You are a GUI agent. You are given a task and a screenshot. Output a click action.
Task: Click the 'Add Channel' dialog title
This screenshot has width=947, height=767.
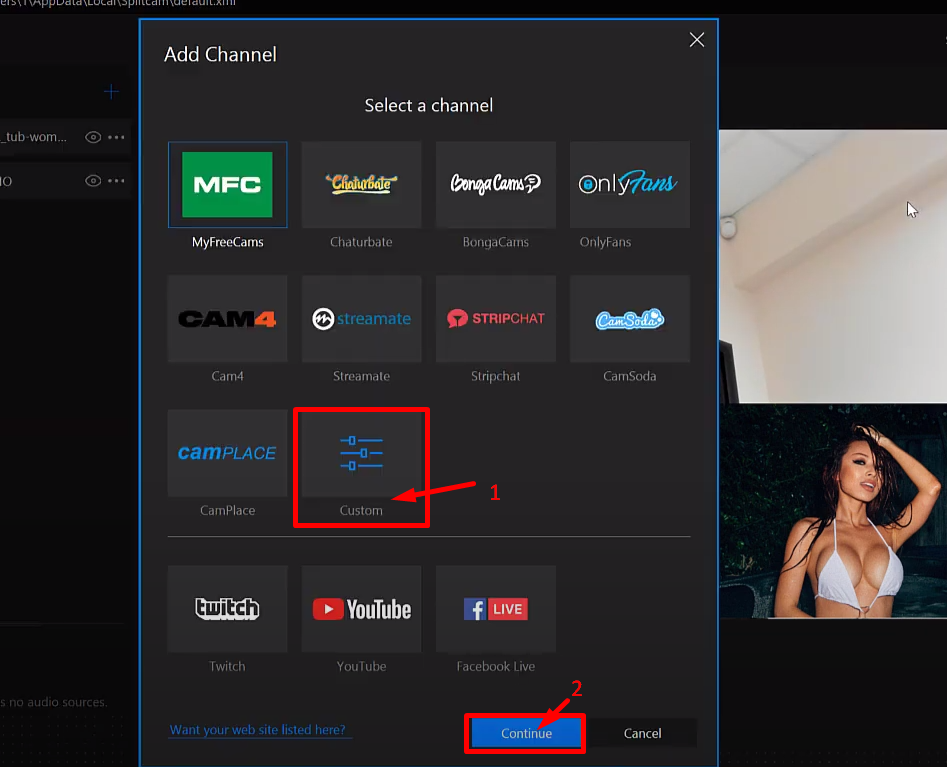220,54
